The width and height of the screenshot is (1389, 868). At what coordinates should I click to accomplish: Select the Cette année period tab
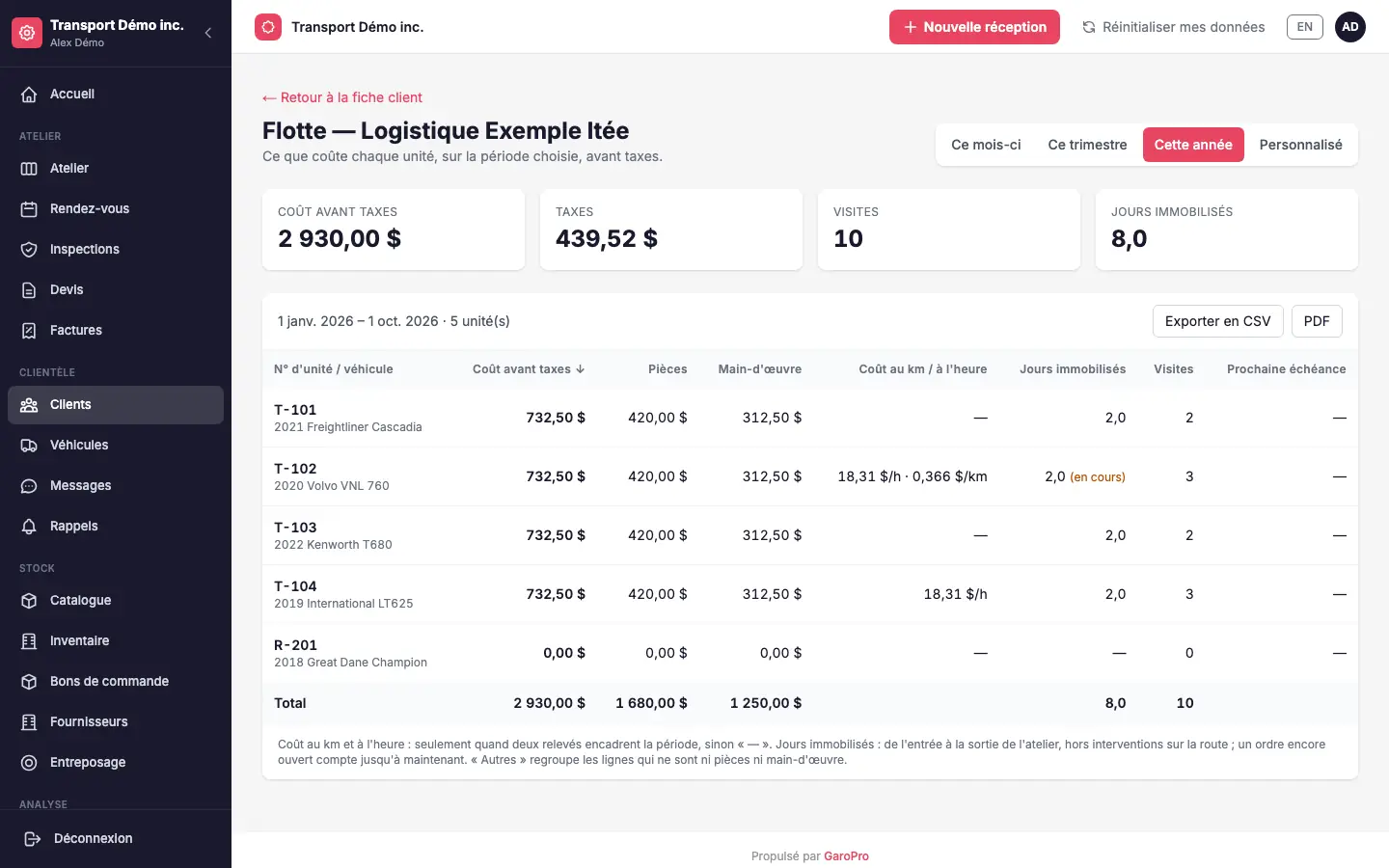[1193, 145]
